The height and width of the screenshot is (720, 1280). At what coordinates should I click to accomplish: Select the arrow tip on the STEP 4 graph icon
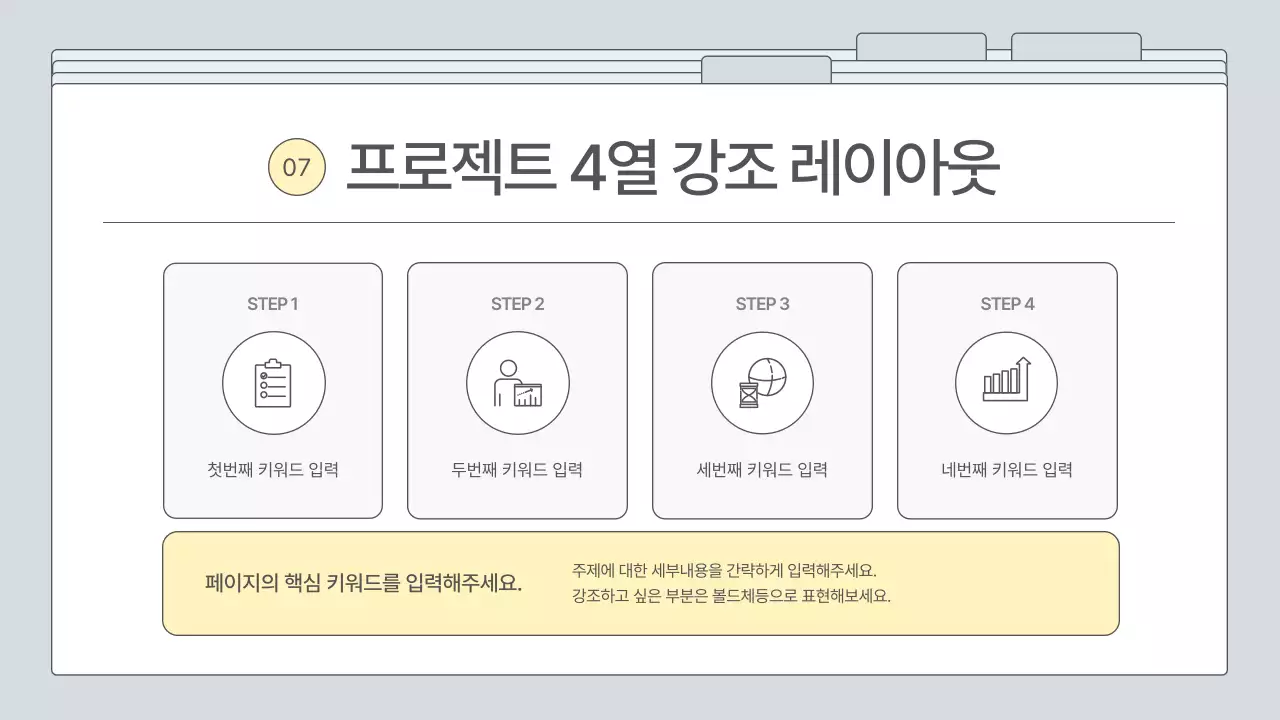(1024, 360)
